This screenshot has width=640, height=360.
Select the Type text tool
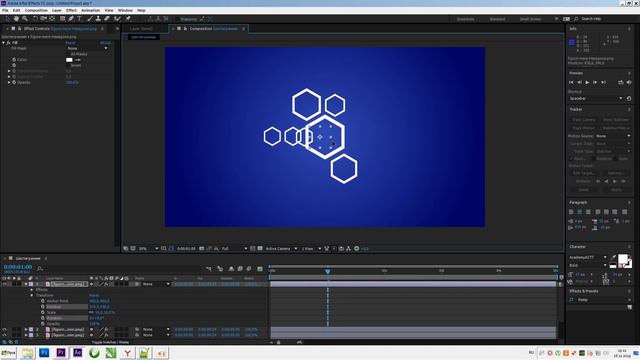[x=80, y=19]
